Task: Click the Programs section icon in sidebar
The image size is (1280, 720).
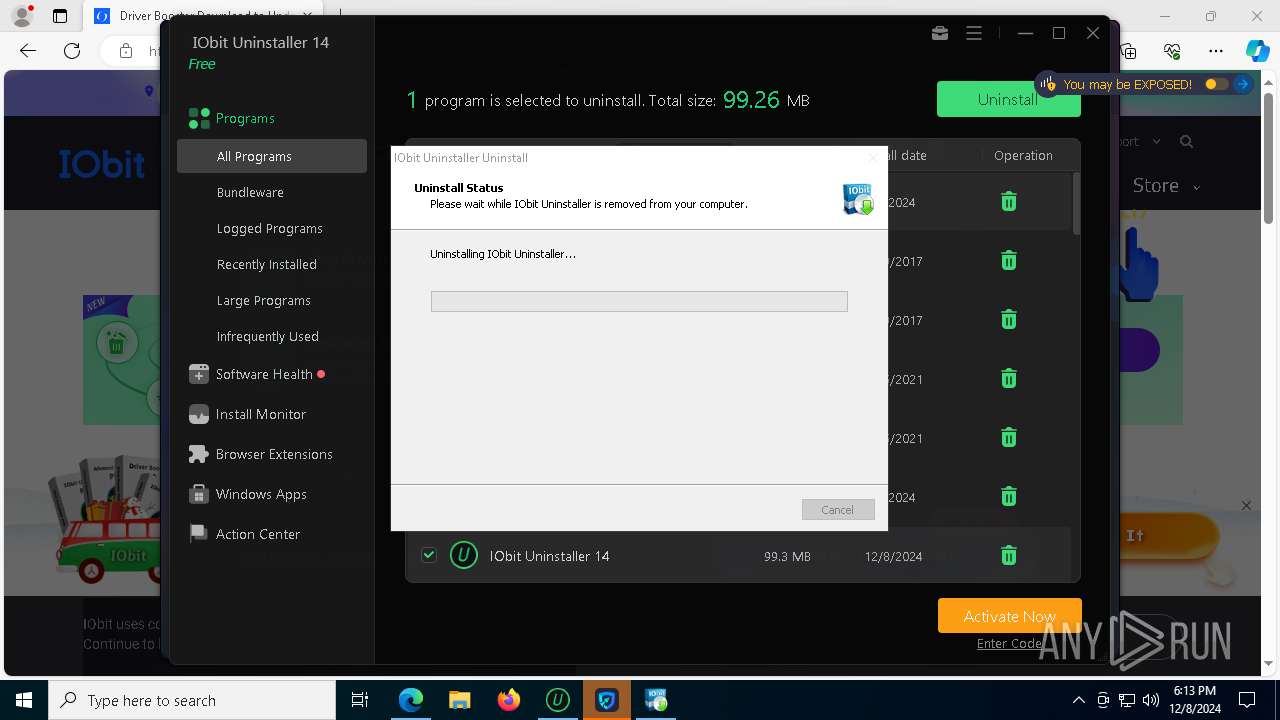Action: pos(199,118)
